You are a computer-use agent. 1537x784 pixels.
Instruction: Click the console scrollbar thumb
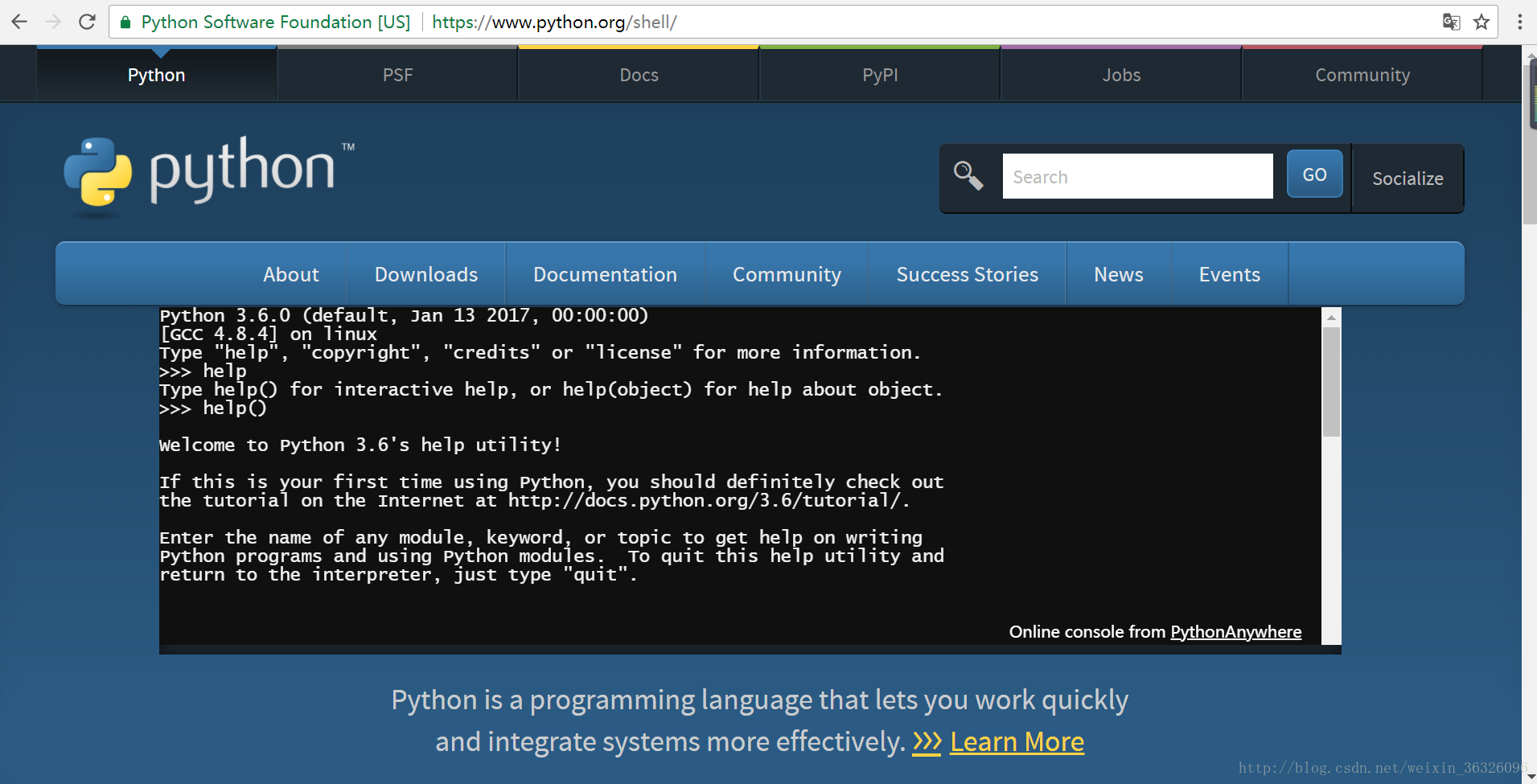pos(1331,382)
